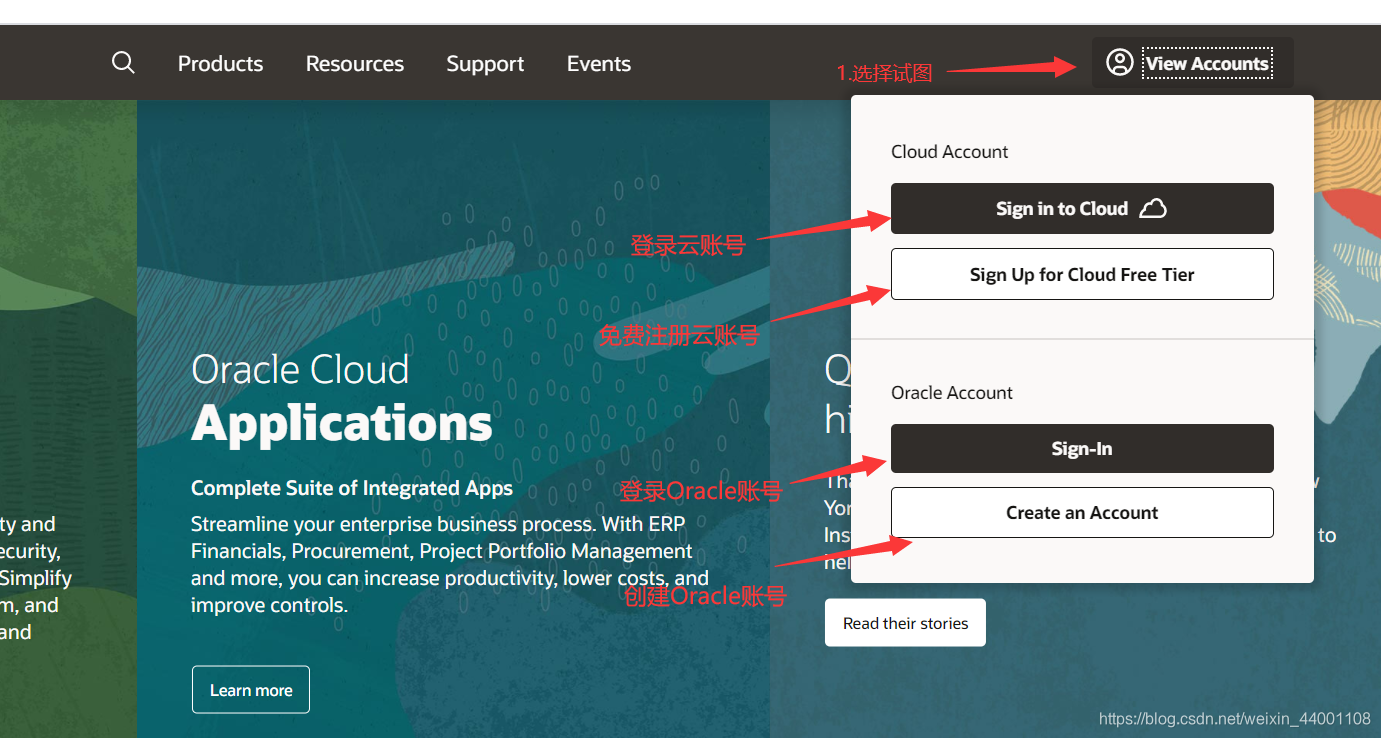Open the Events menu

(x=599, y=63)
